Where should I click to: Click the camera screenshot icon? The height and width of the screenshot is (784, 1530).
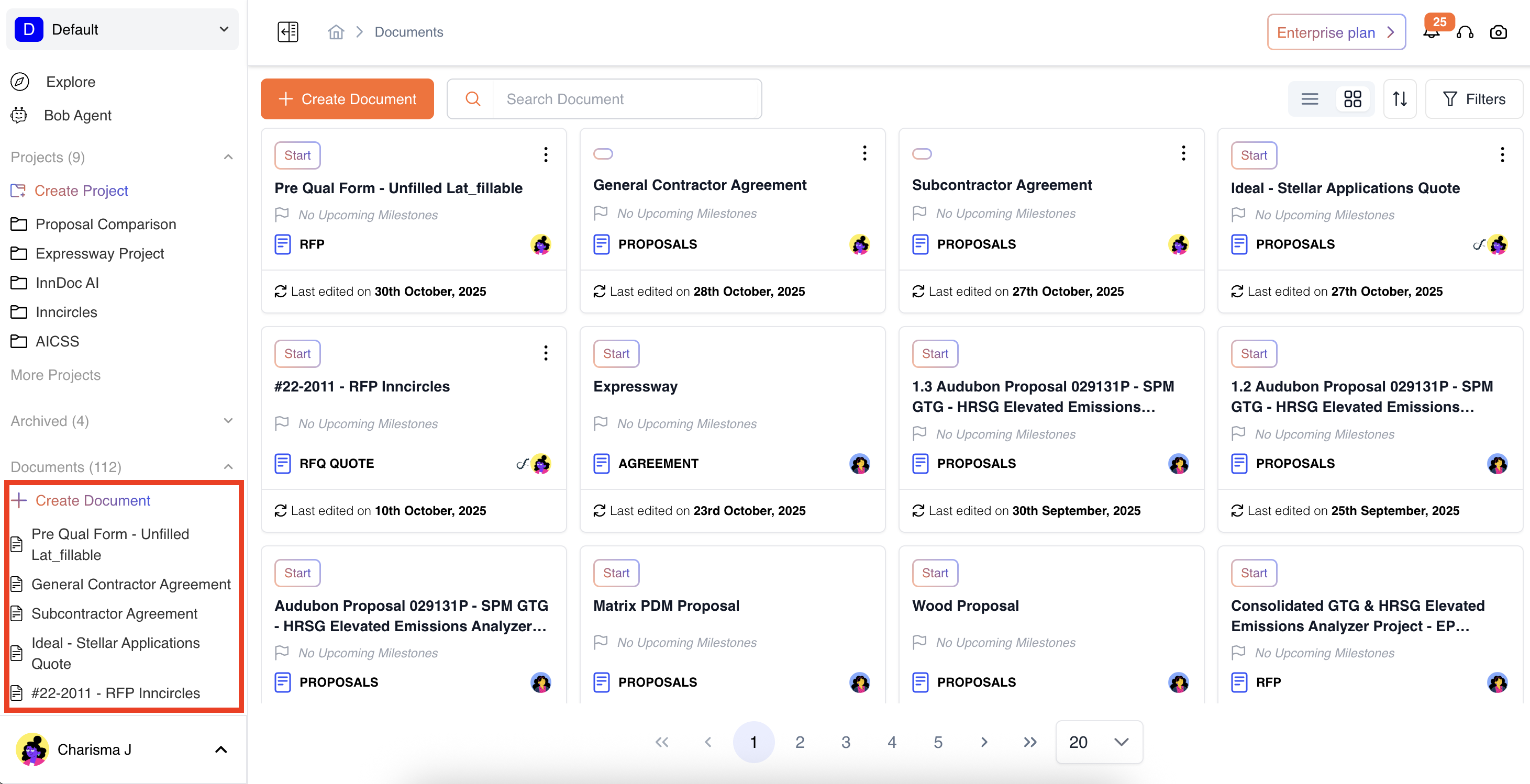[x=1498, y=32]
